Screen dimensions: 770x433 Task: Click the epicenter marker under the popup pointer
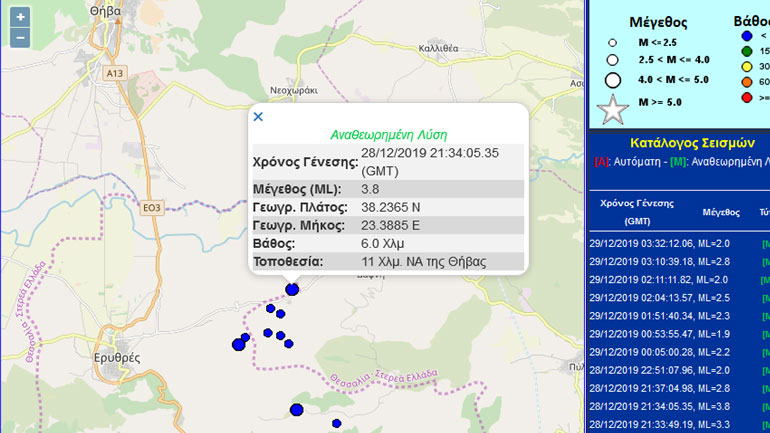click(292, 289)
